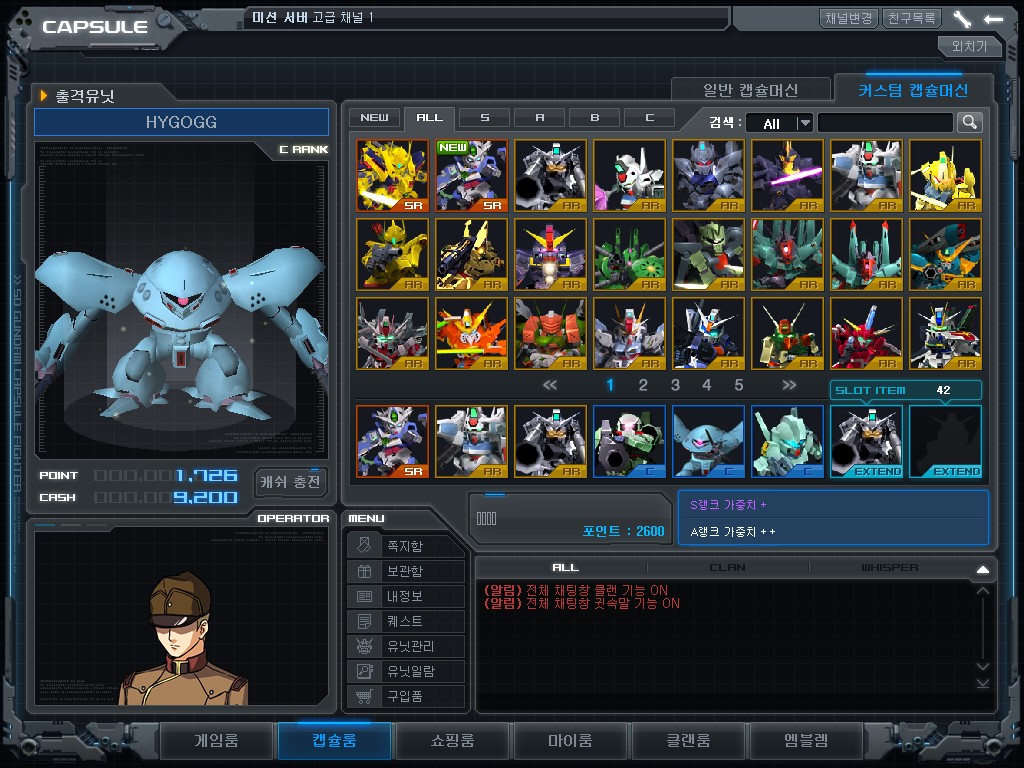Open 퀘스트 menu item
Screen dimensions: 1024x768
[406, 620]
